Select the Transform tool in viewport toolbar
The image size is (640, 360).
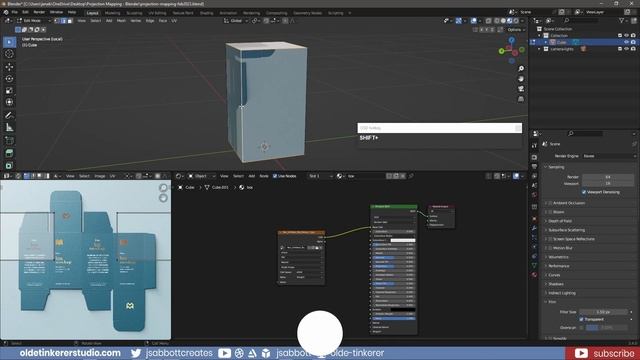point(9,102)
